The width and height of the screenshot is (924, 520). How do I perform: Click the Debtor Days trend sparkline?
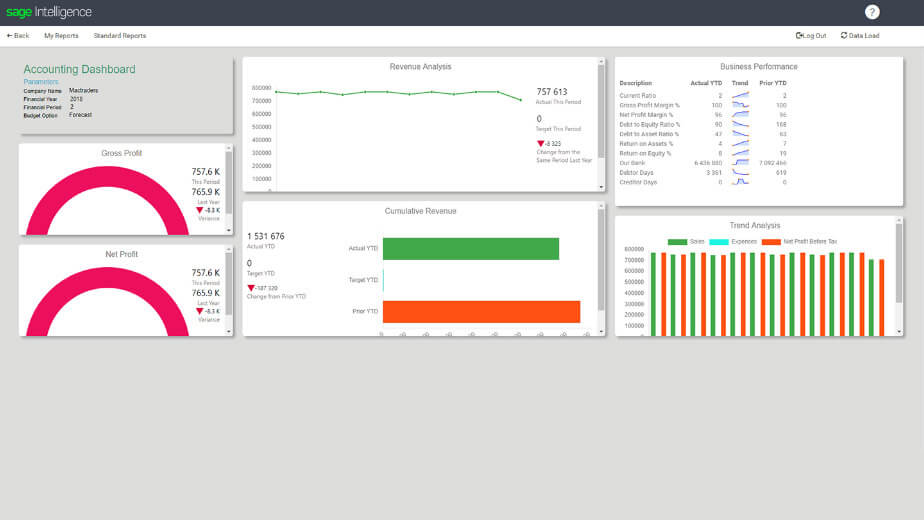click(740, 172)
